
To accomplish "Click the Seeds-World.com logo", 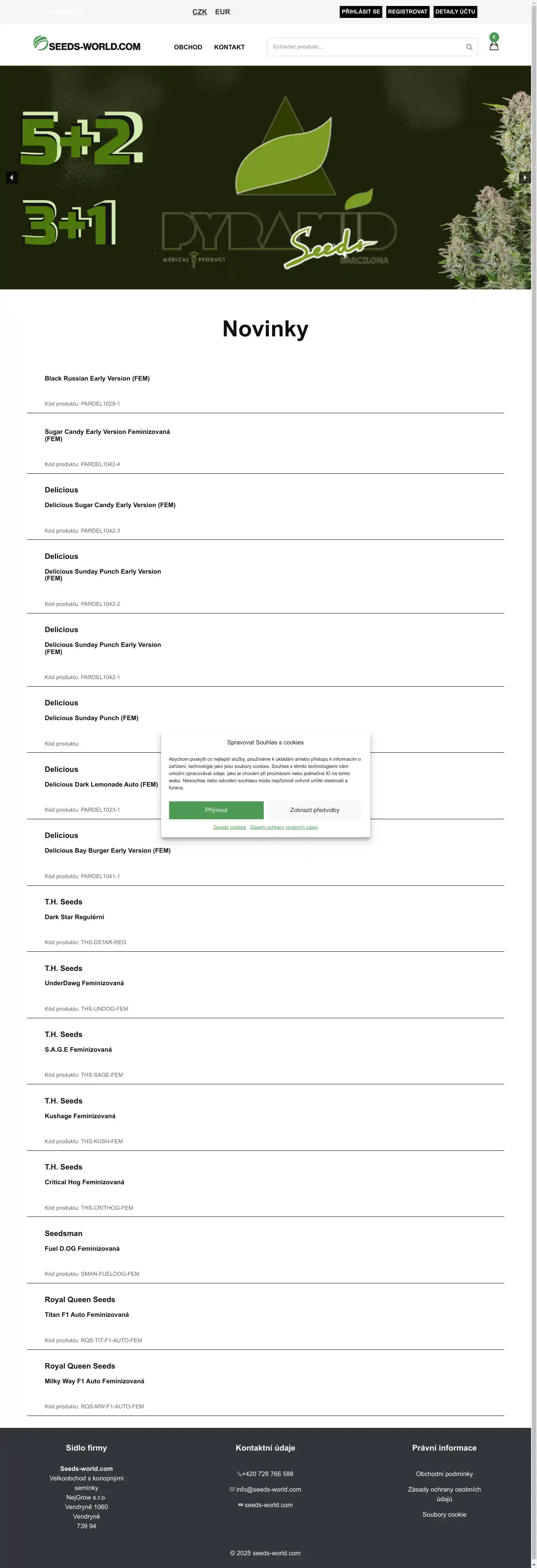I will 87,45.
